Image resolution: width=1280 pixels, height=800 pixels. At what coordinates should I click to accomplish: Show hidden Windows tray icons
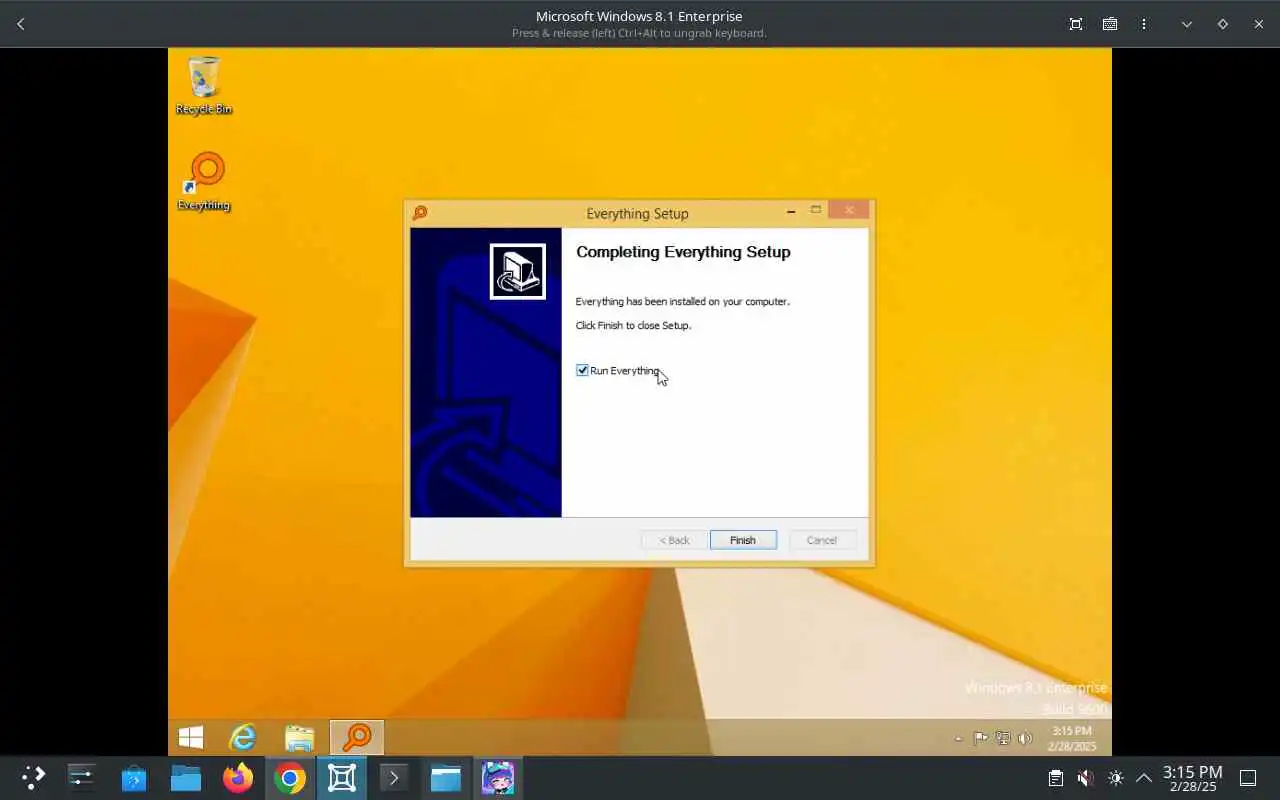click(x=958, y=739)
